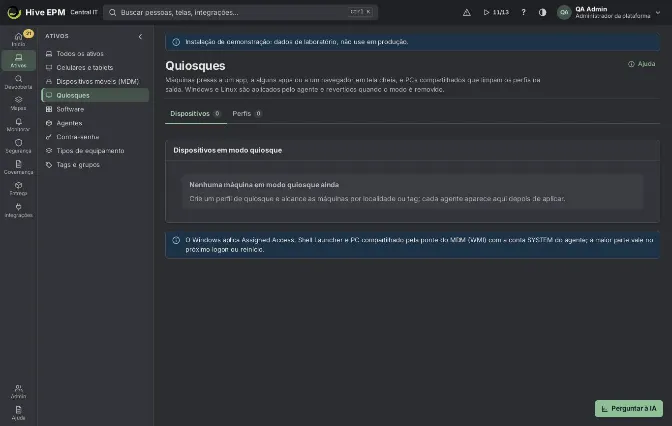Open the Início home icon in rail
Screen dimensions: 672x426
click(x=18, y=39)
